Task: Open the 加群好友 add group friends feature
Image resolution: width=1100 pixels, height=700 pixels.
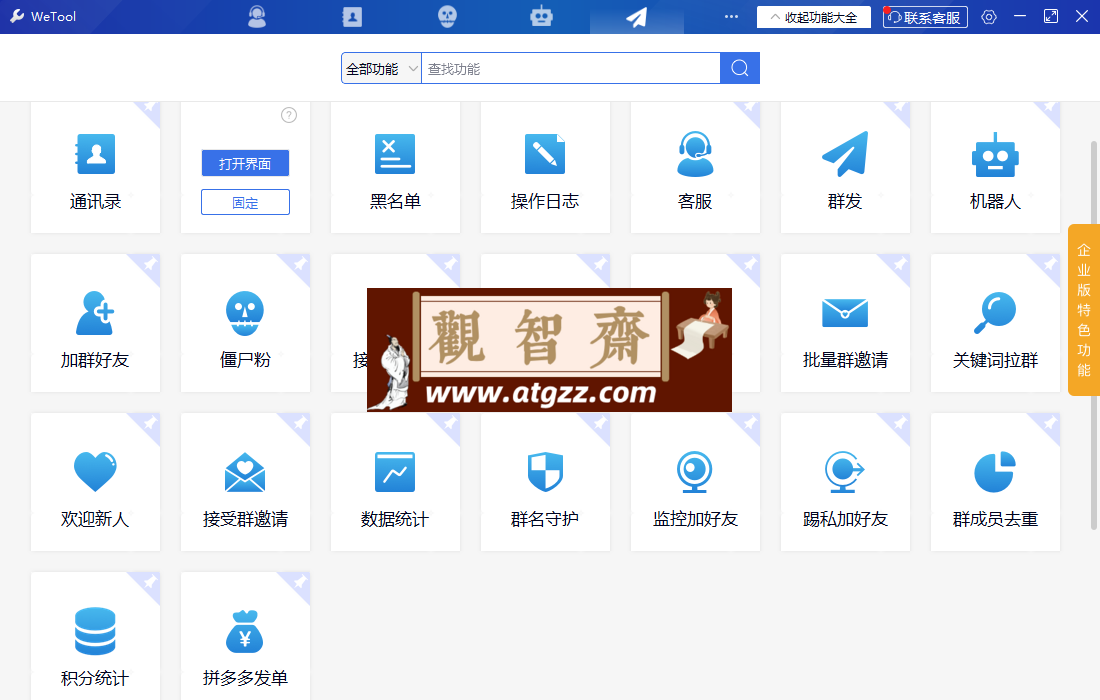Action: point(95,323)
